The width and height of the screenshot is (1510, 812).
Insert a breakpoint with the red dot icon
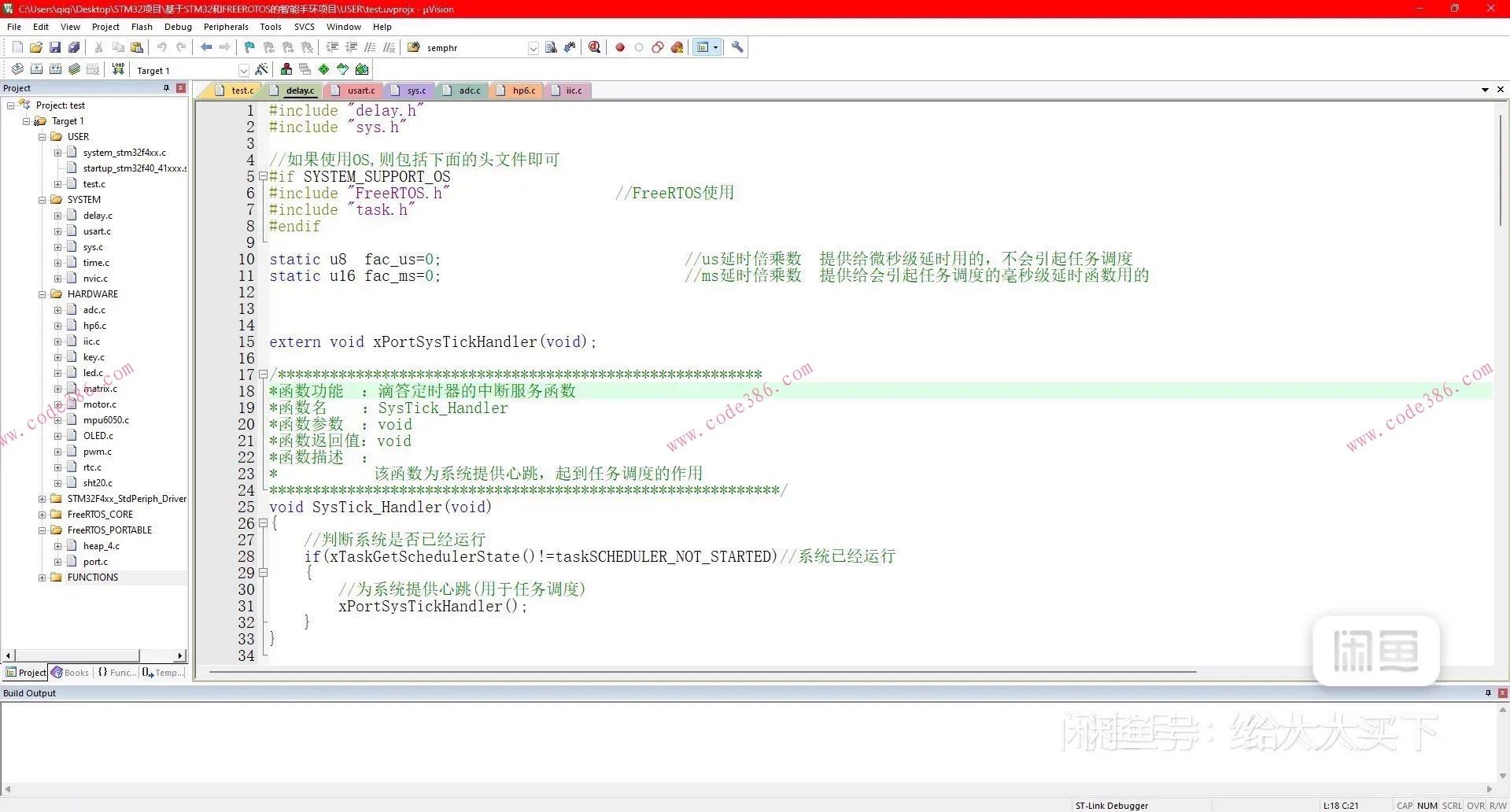pos(620,48)
